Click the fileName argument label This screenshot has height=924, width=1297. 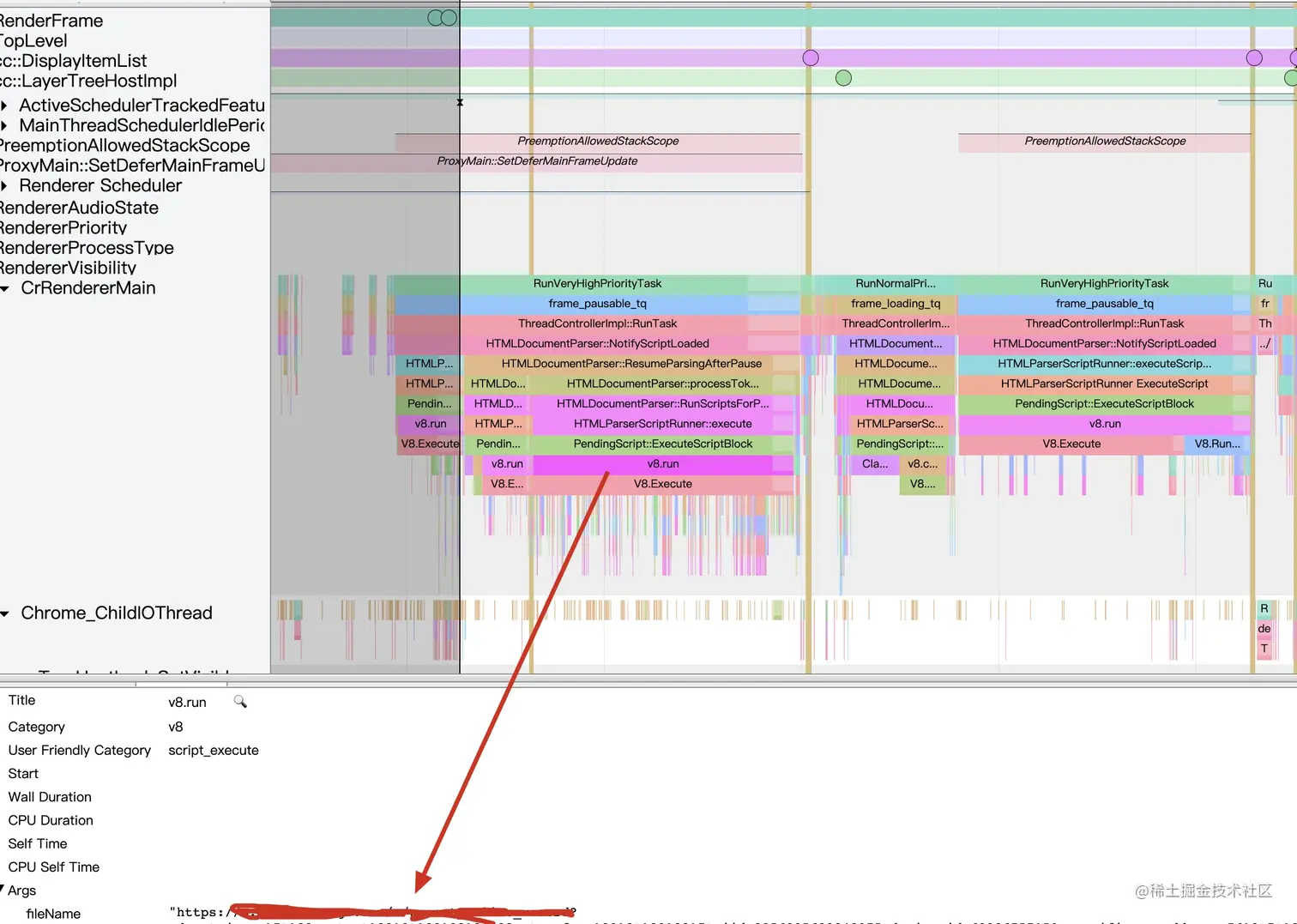[53, 914]
